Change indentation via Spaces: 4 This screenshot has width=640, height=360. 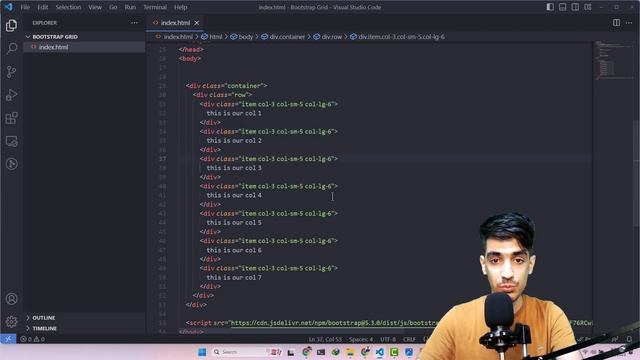click(x=361, y=339)
